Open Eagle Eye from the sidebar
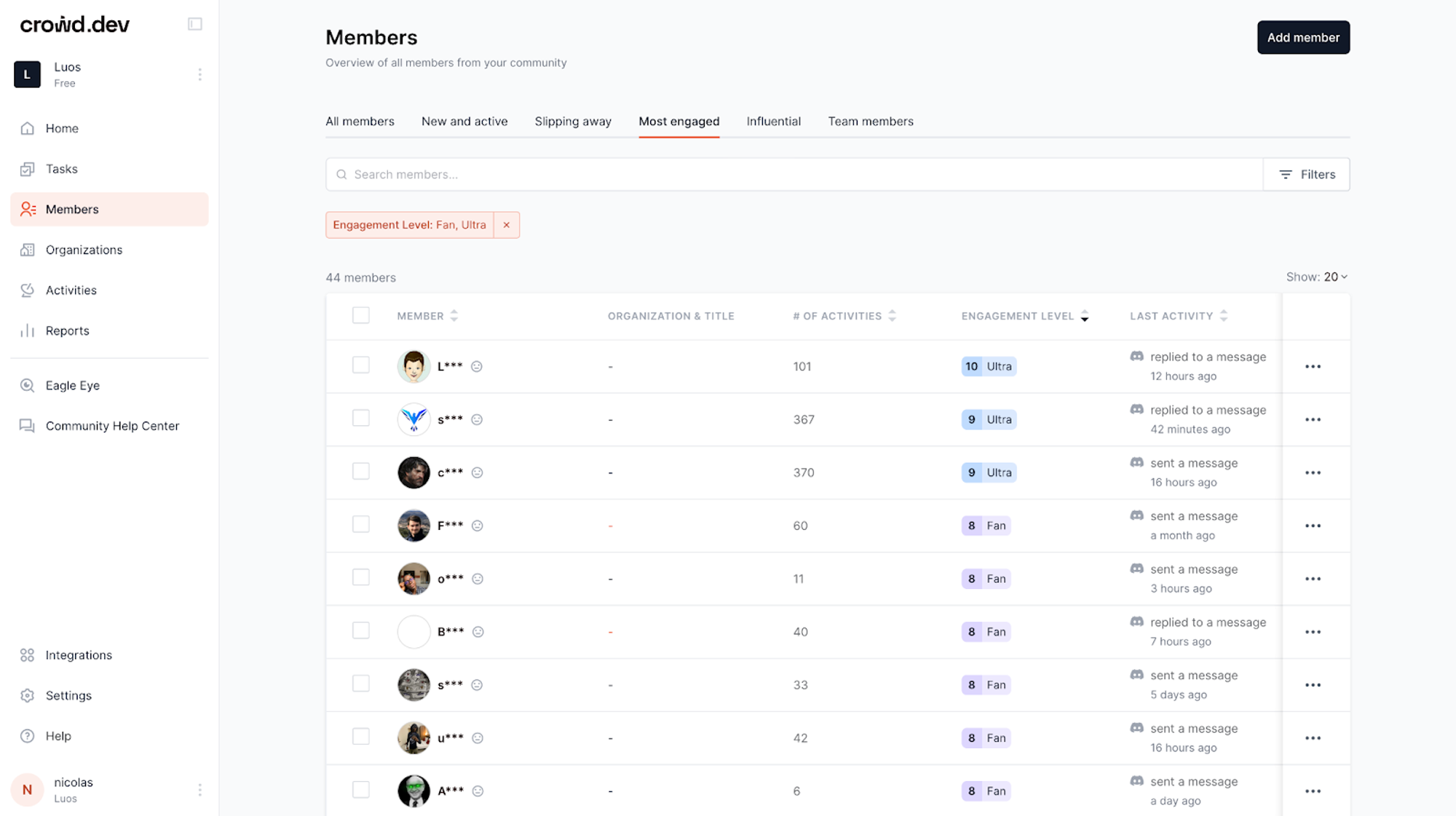Viewport: 1456px width, 816px height. (x=72, y=385)
